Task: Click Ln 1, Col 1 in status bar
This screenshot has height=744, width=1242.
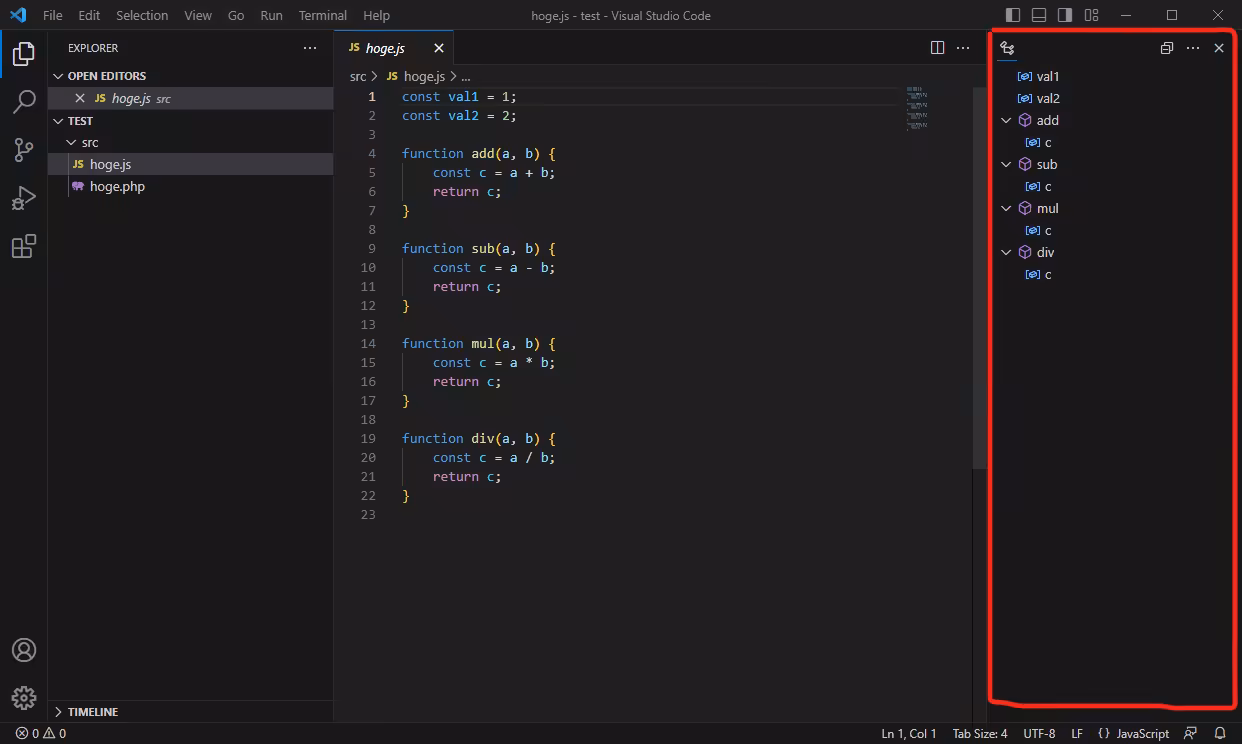Action: pyautogui.click(x=909, y=733)
